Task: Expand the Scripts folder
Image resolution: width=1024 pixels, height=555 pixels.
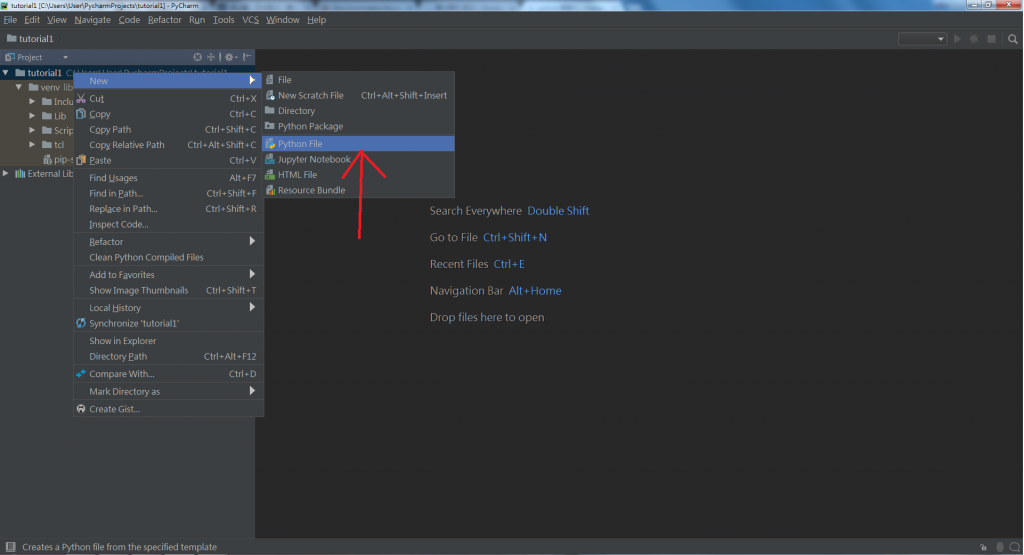Action: pyautogui.click(x=32, y=130)
